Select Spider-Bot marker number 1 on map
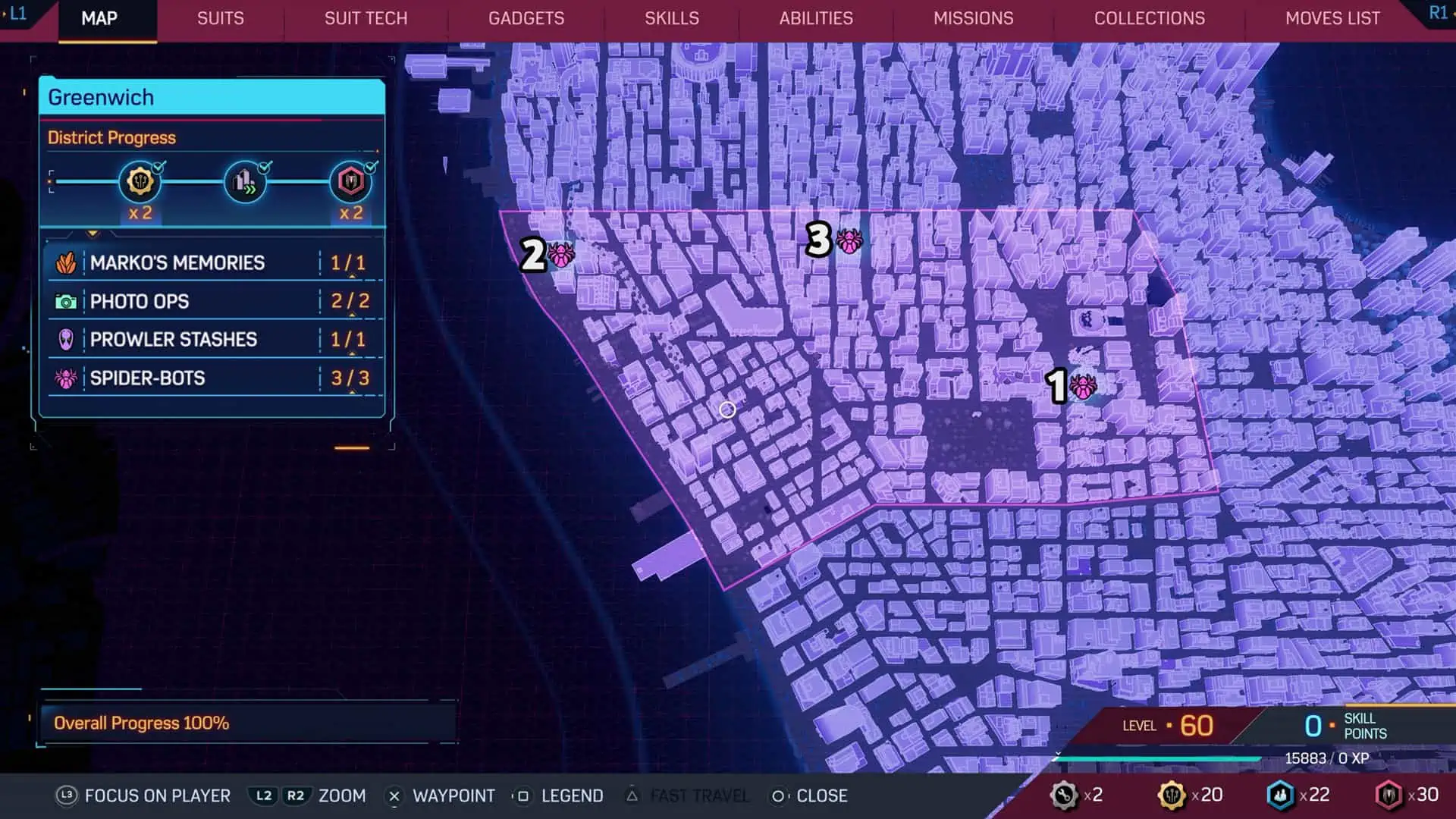 pos(1083,387)
